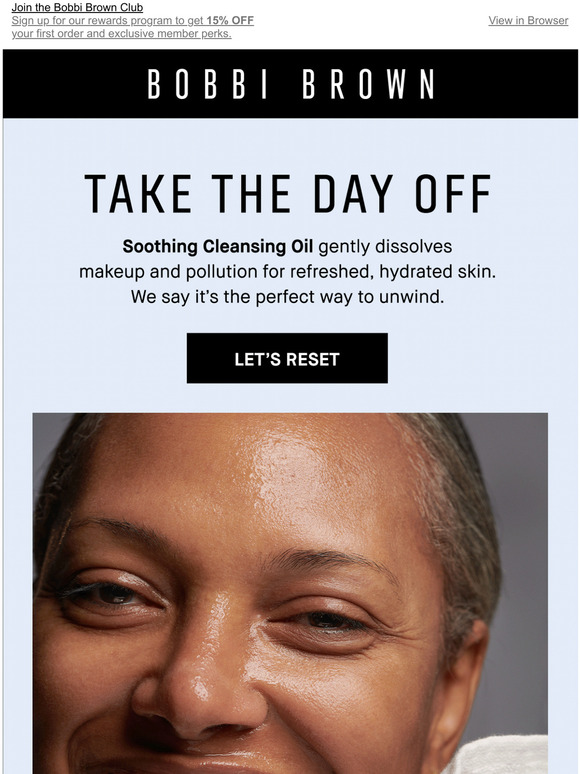Screen dimensions: 580x774
Task: Click the exclusive member perks link line
Action: point(121,34)
